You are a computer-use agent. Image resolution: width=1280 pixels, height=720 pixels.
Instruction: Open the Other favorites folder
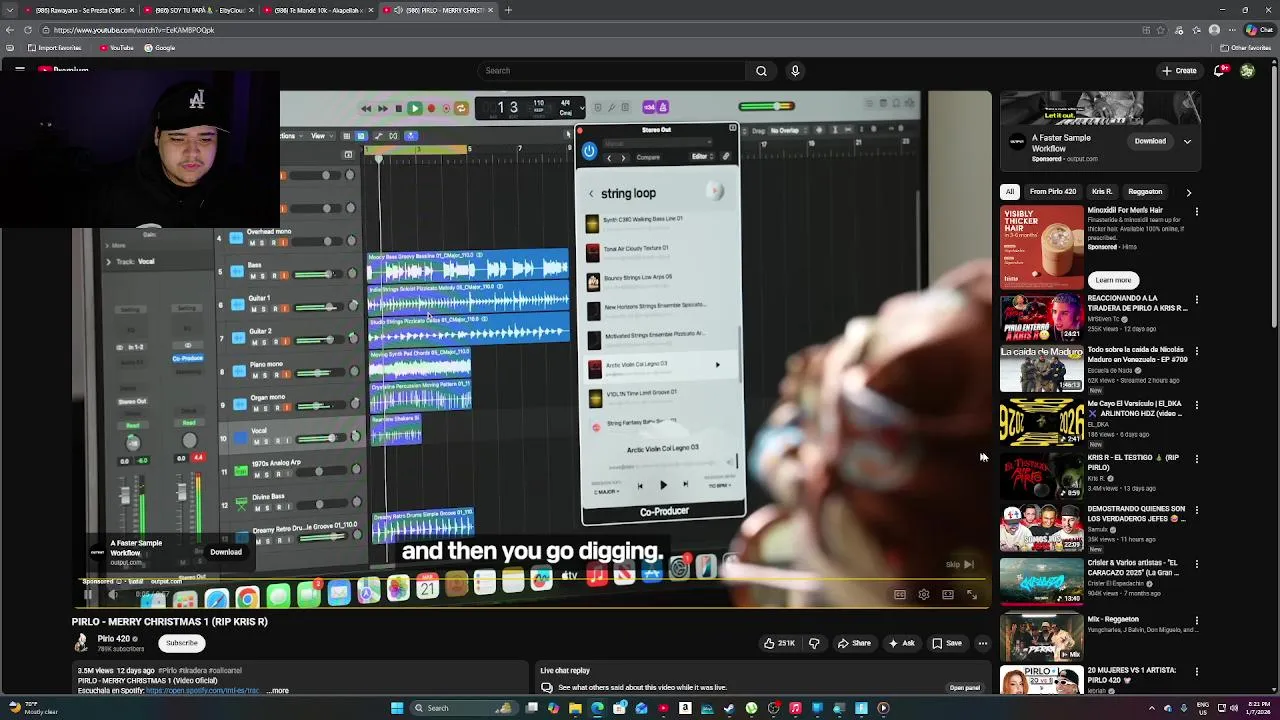[1246, 48]
